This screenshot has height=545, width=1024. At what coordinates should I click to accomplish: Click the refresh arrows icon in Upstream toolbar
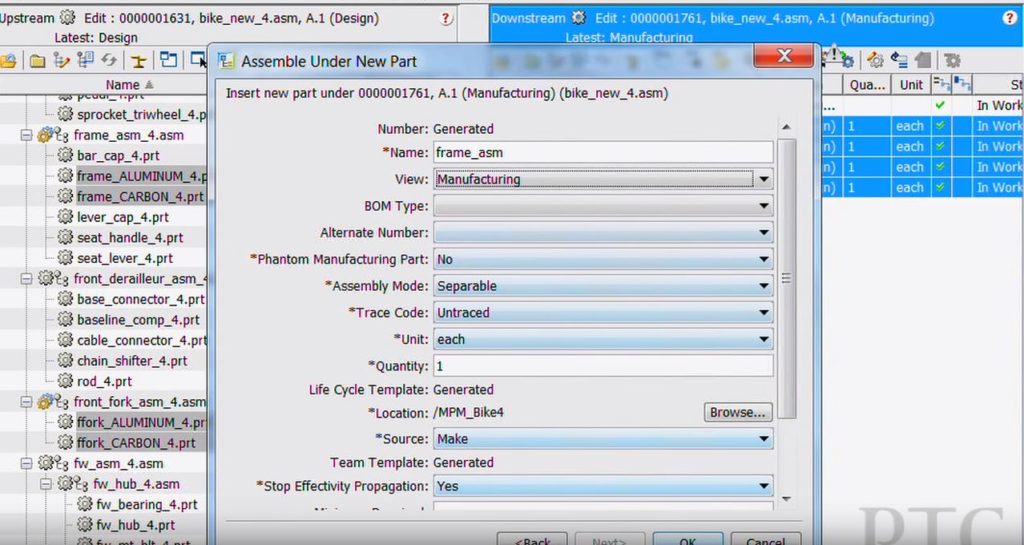pyautogui.click(x=108, y=61)
